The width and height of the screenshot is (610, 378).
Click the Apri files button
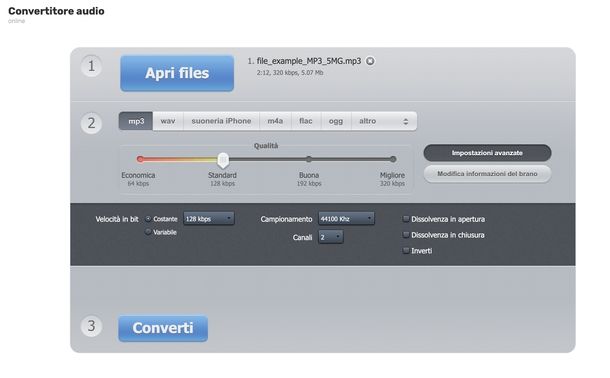point(177,73)
